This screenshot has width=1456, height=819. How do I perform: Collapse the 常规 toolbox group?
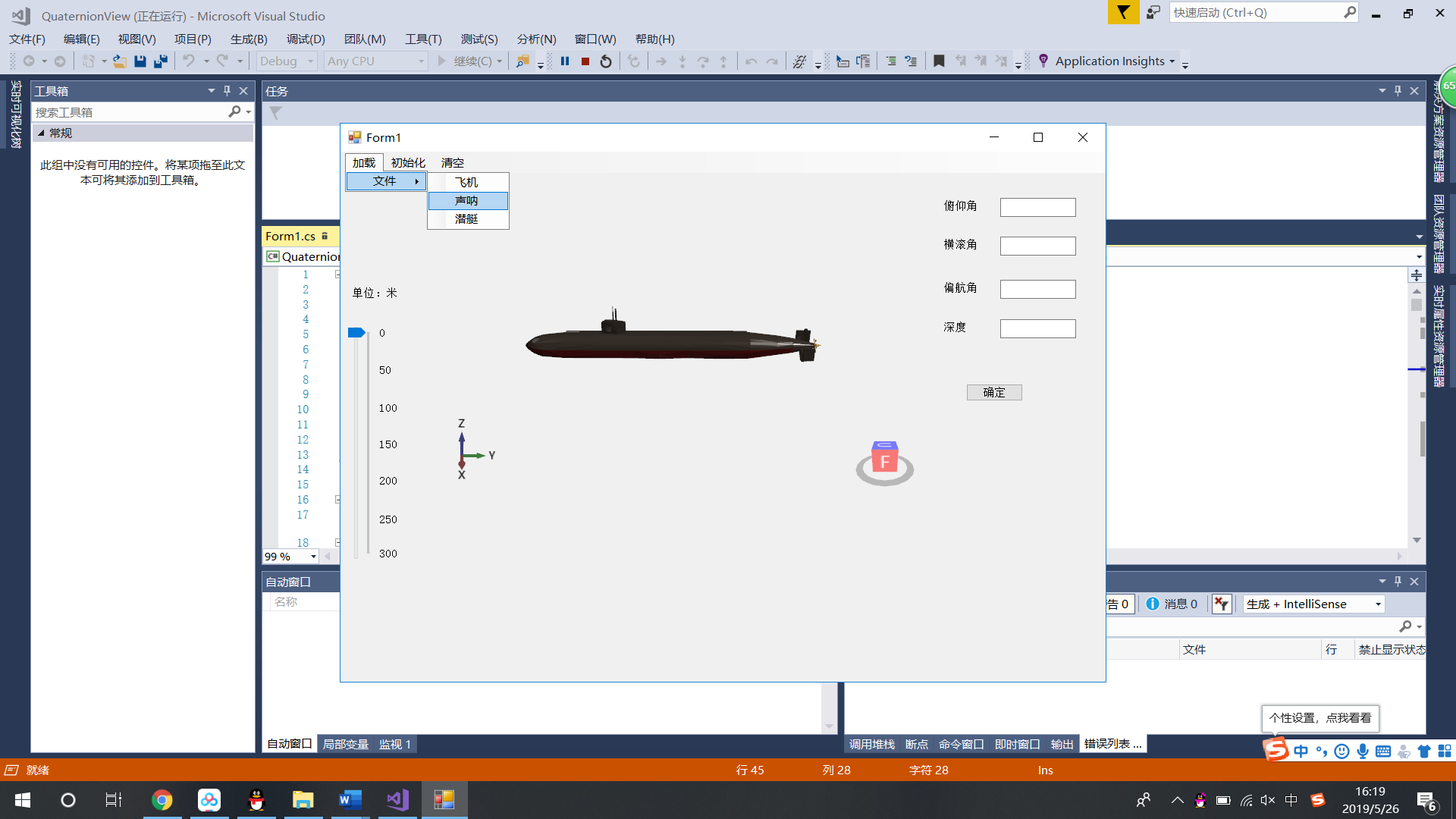click(42, 133)
